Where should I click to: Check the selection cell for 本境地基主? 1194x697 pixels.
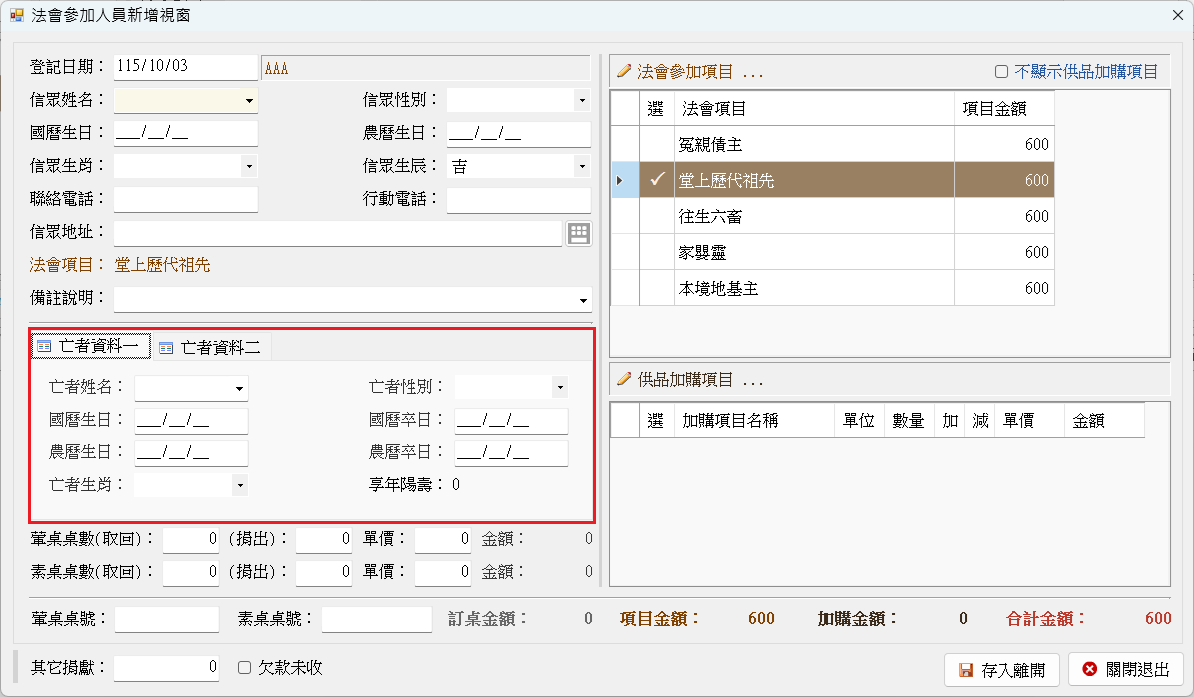tap(657, 288)
